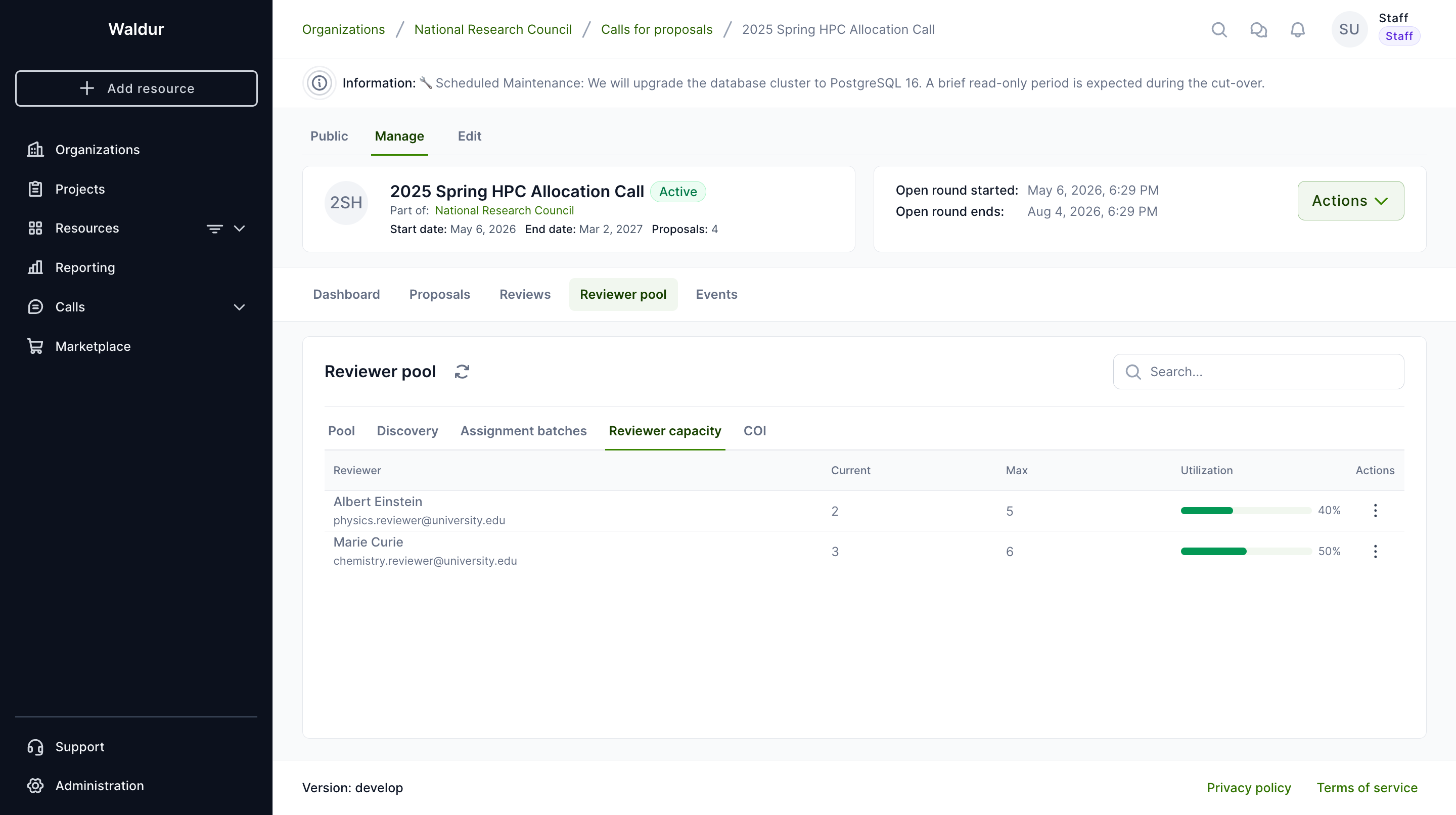Click the Scheduled Maintenance announcement text
Viewport: 1456px width, 815px height.
[x=849, y=83]
